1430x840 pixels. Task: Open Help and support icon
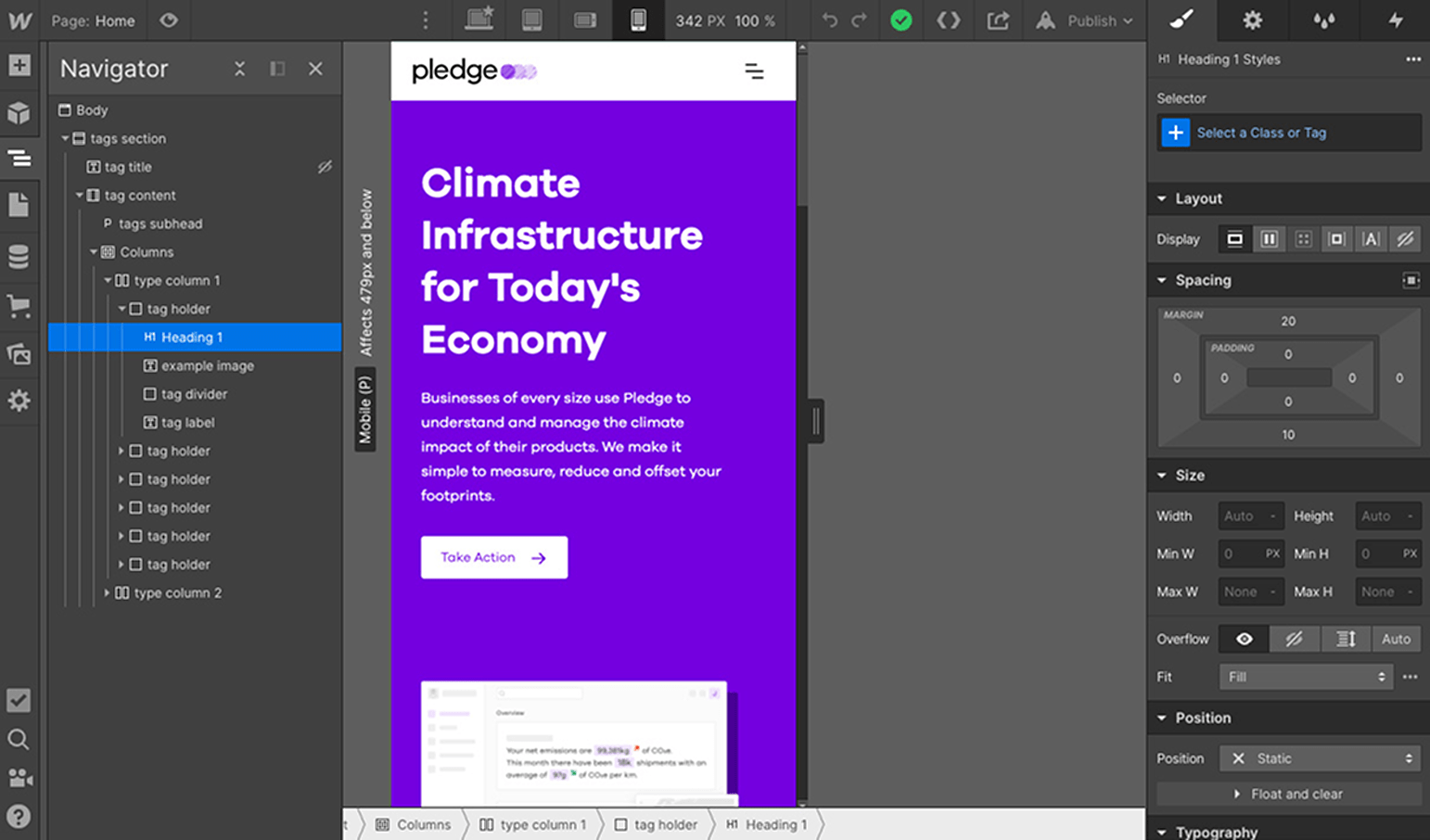[19, 817]
